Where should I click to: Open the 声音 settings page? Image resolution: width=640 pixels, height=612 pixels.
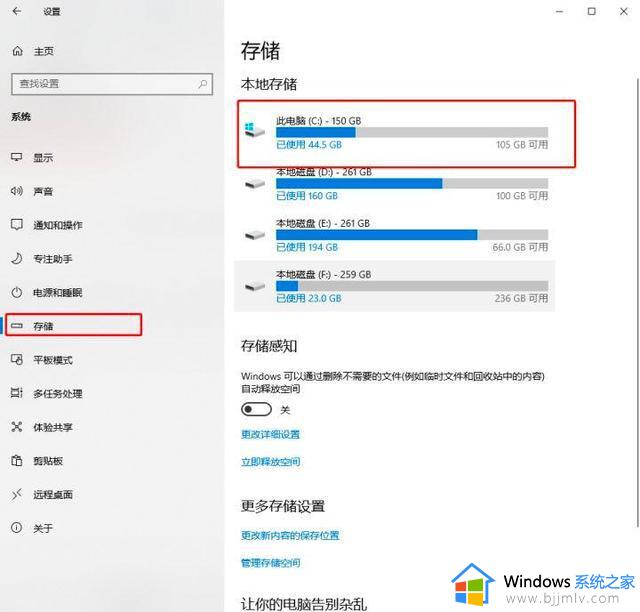(x=43, y=191)
